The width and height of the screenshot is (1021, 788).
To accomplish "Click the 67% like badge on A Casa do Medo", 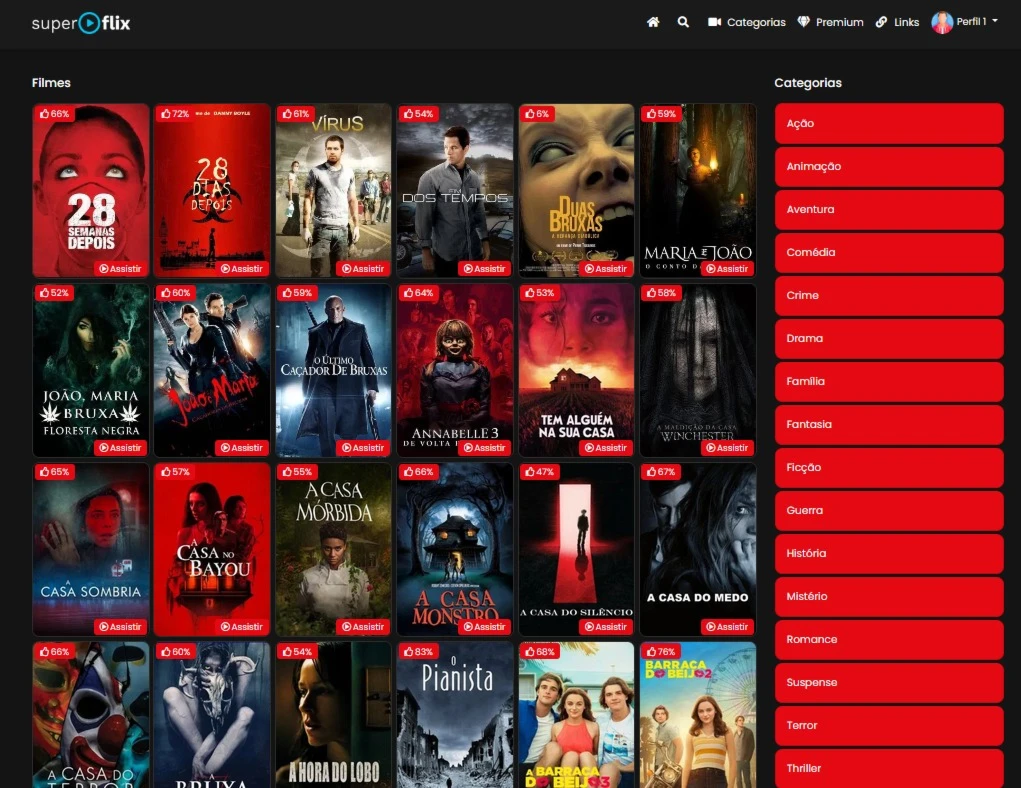I will pos(660,471).
